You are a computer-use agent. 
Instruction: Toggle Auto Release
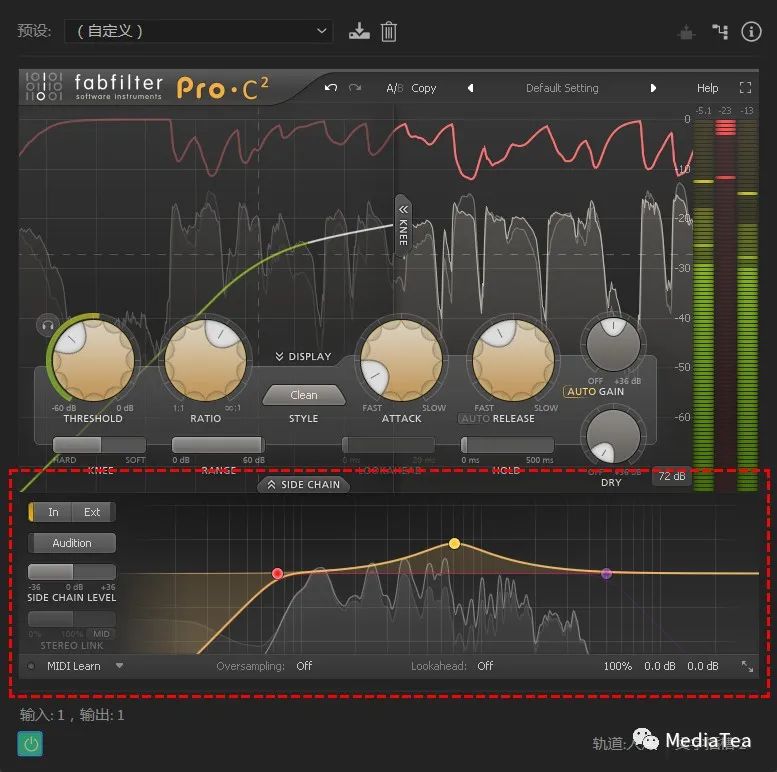click(475, 419)
